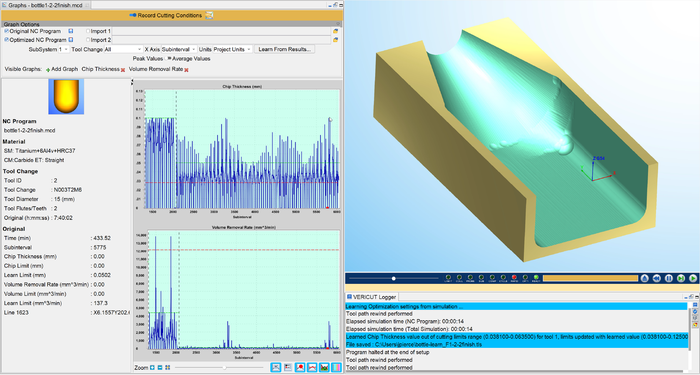The width and height of the screenshot is (700, 375).
Task: Click the Step forward simulation icon
Action: click(x=681, y=278)
